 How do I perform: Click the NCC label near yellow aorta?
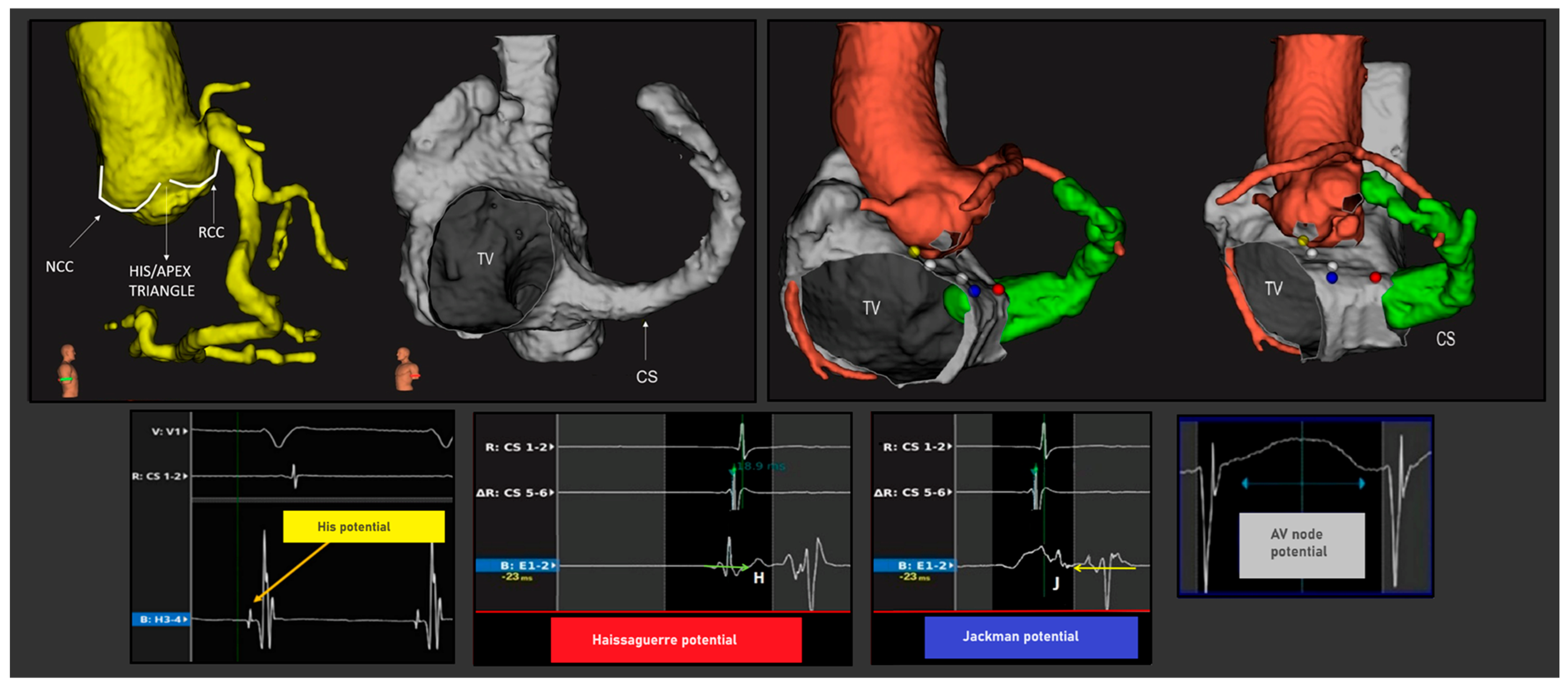tap(59, 267)
